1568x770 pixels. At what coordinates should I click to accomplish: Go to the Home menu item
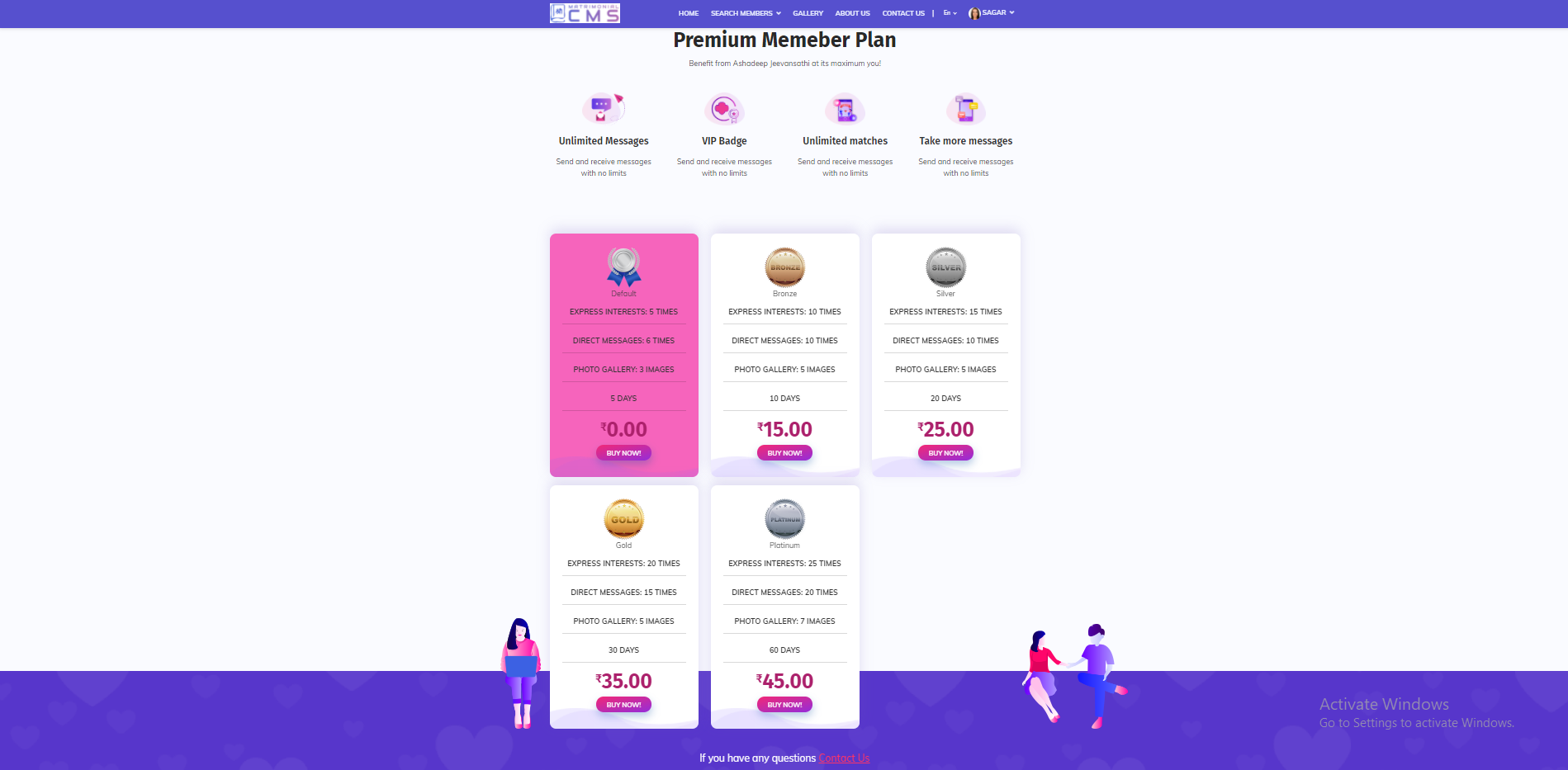point(688,13)
